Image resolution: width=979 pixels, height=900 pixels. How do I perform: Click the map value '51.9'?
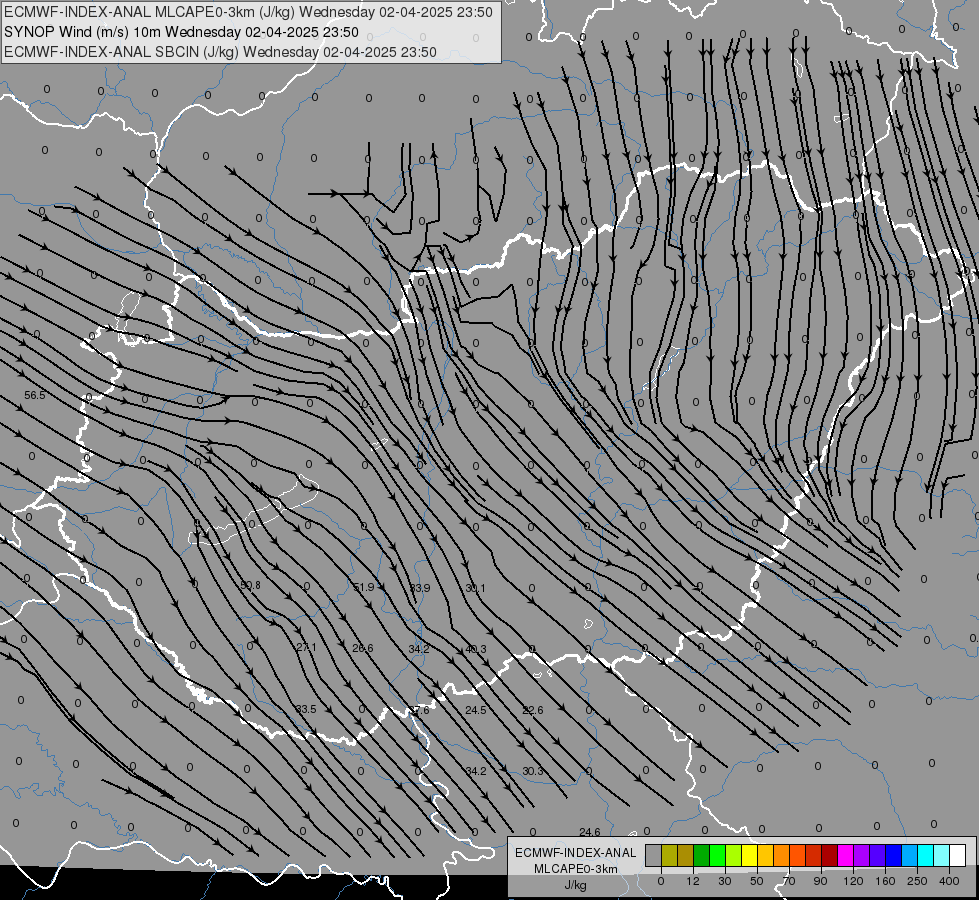click(363, 587)
